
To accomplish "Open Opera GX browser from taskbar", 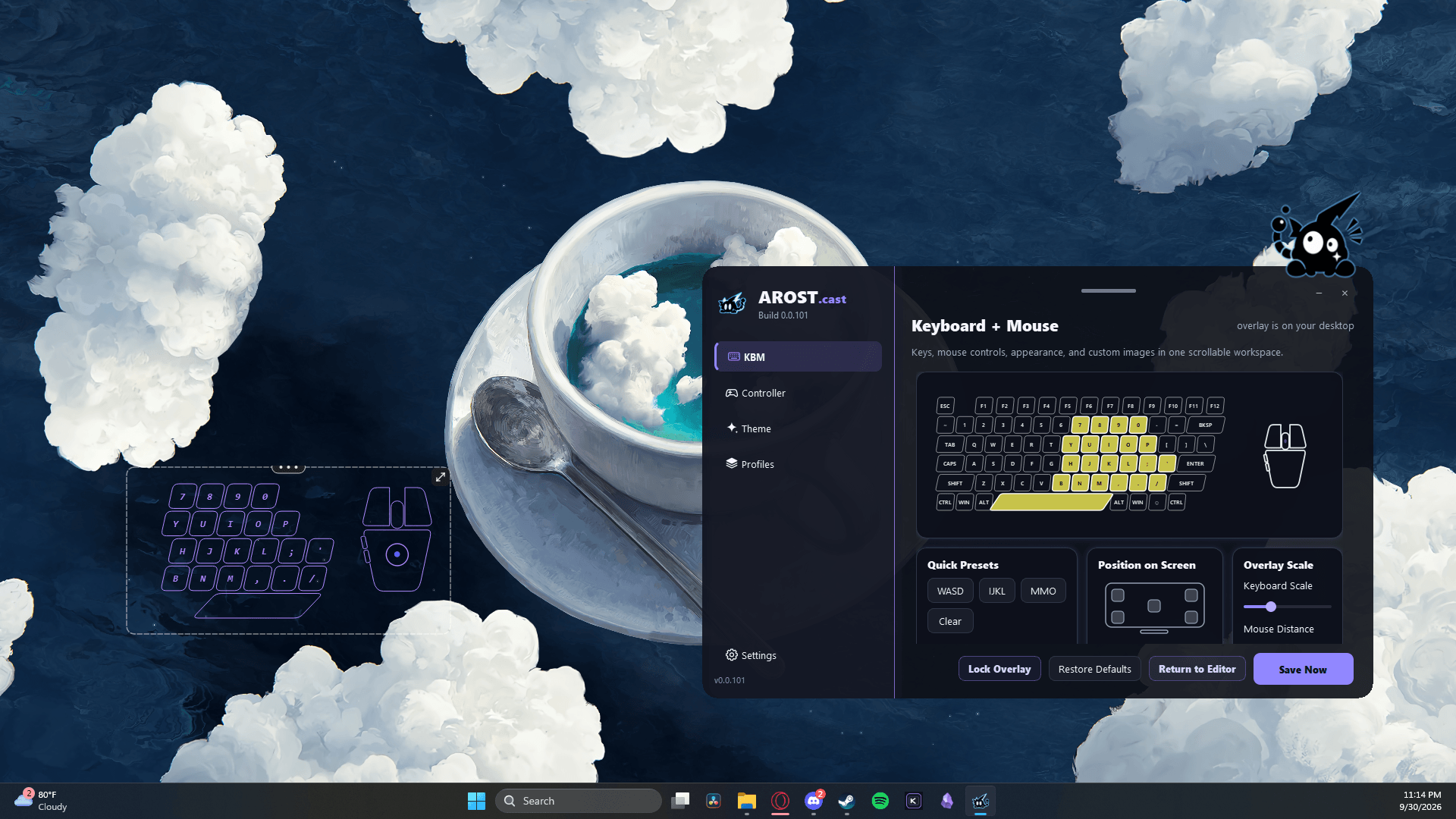I will point(780,801).
